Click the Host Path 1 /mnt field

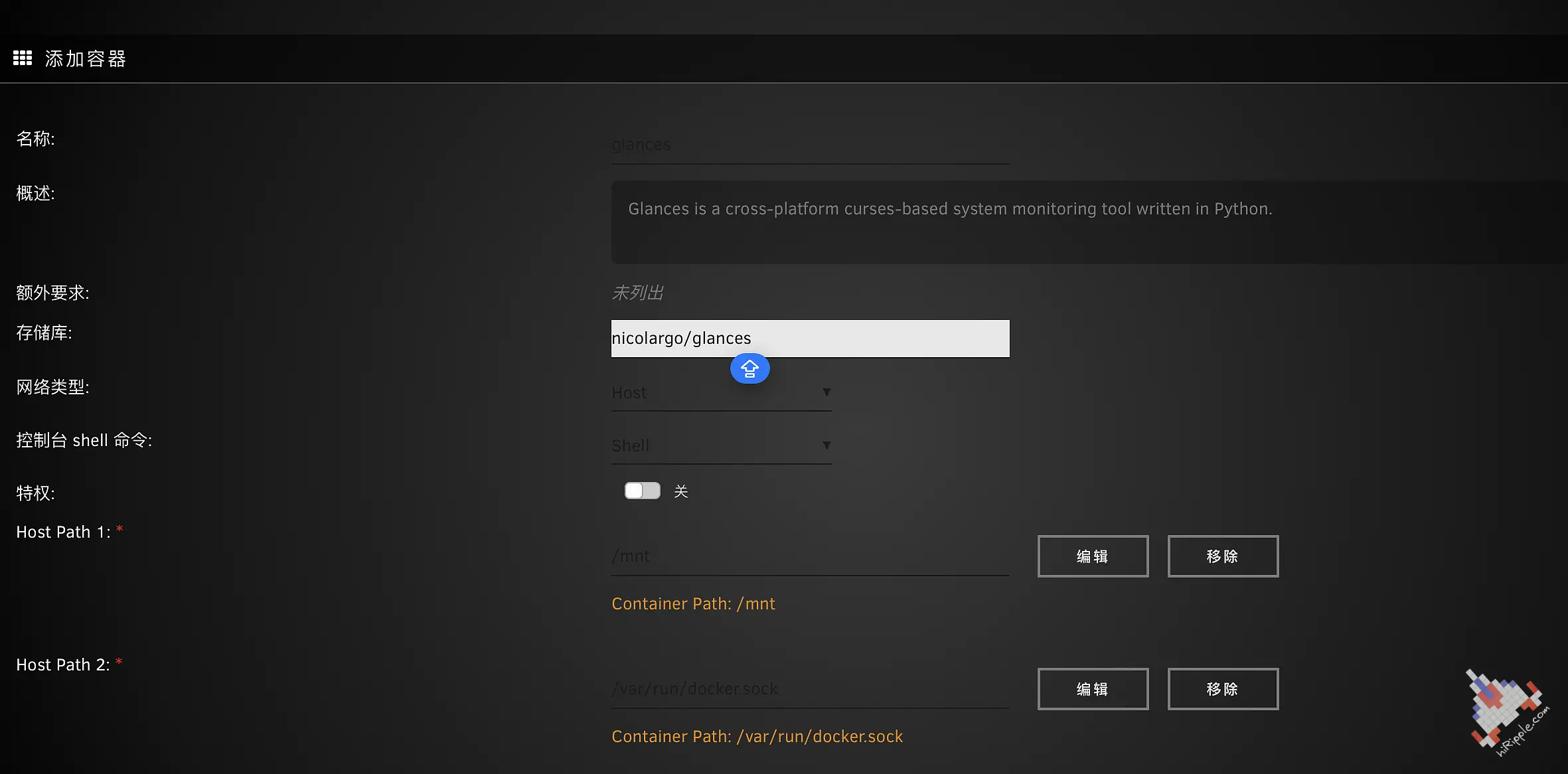coord(810,556)
